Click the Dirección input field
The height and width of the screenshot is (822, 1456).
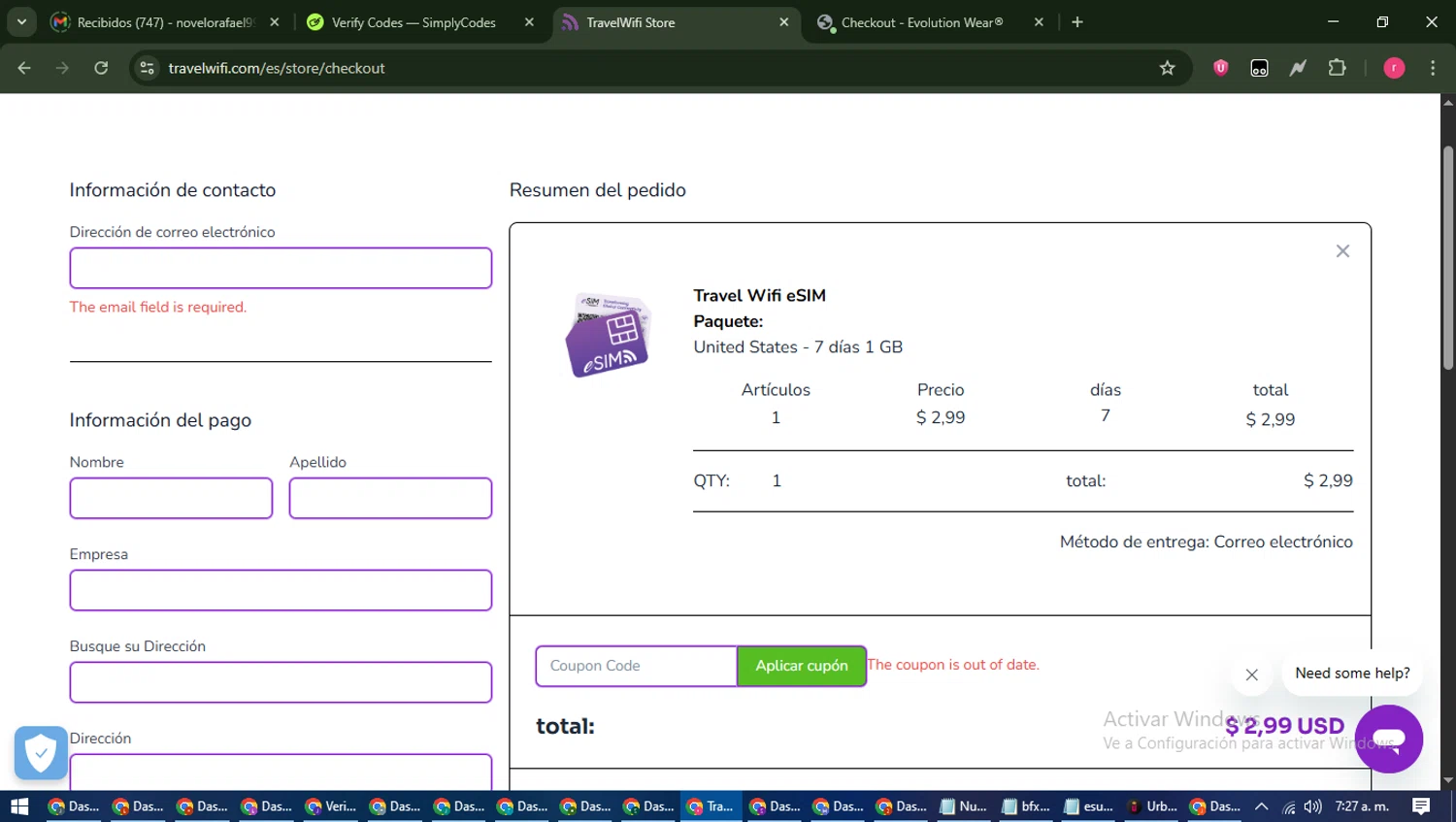[x=281, y=772]
